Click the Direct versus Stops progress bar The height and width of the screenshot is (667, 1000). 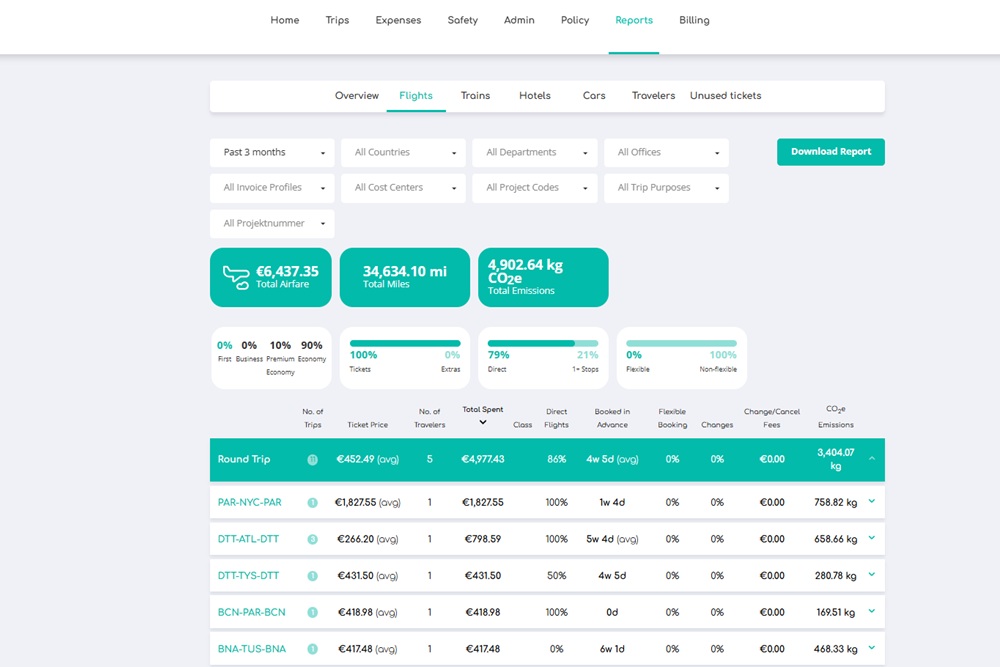tap(542, 343)
